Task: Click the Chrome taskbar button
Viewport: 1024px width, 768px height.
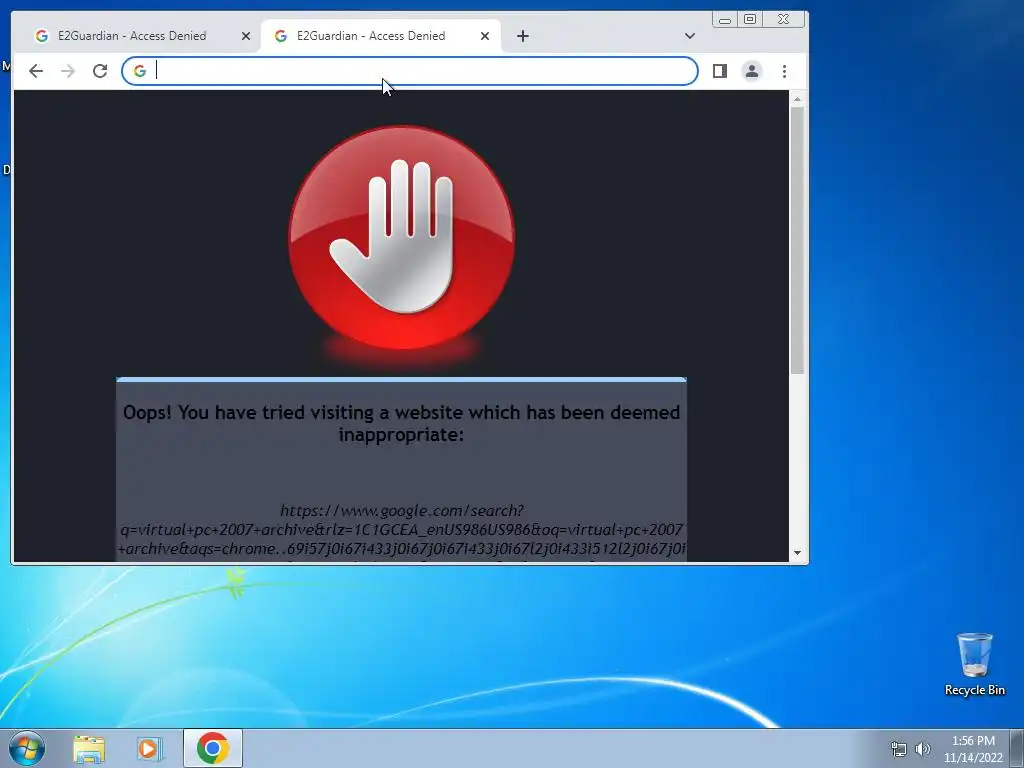Action: [x=213, y=748]
